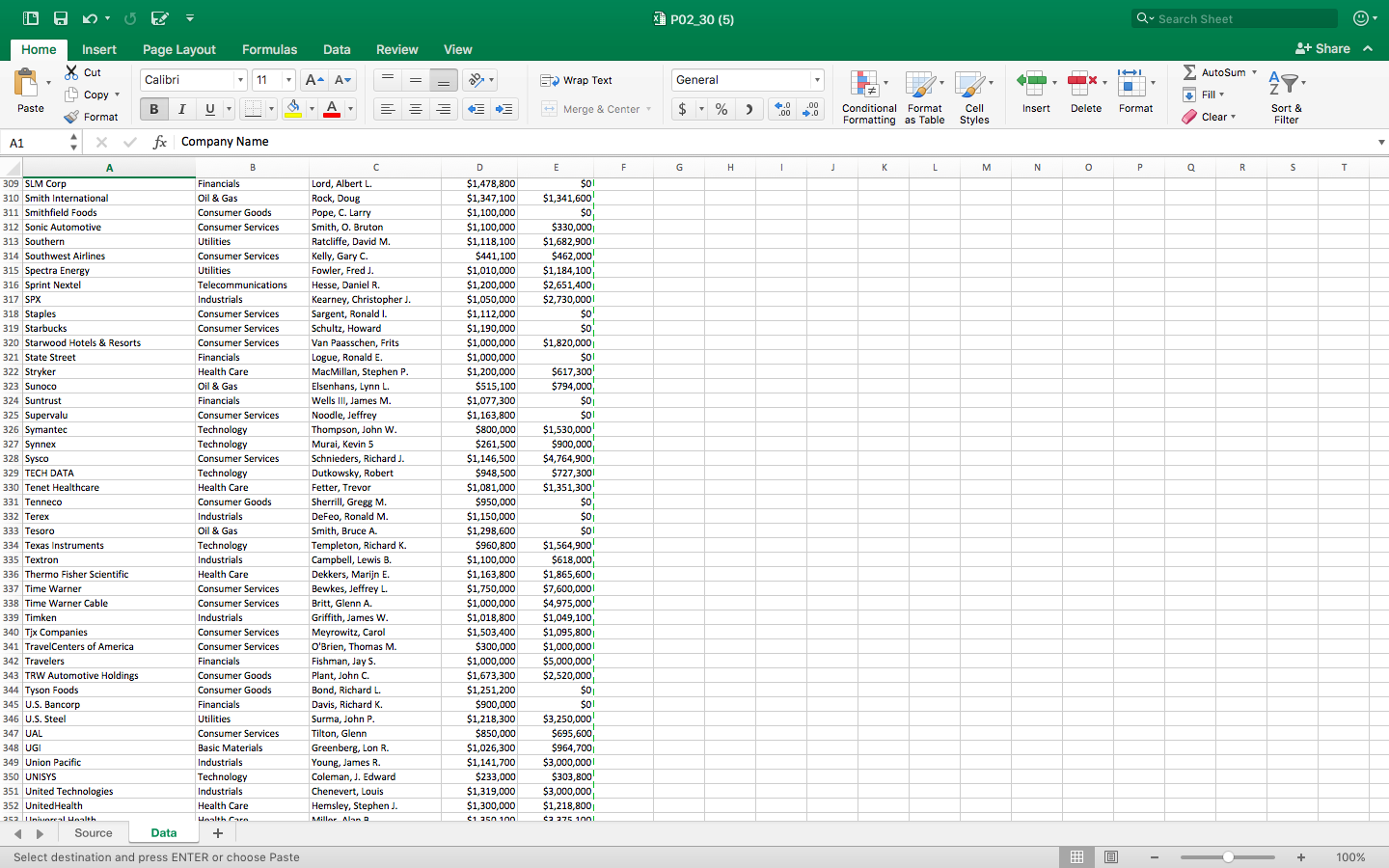Apply percent style

tap(722, 109)
